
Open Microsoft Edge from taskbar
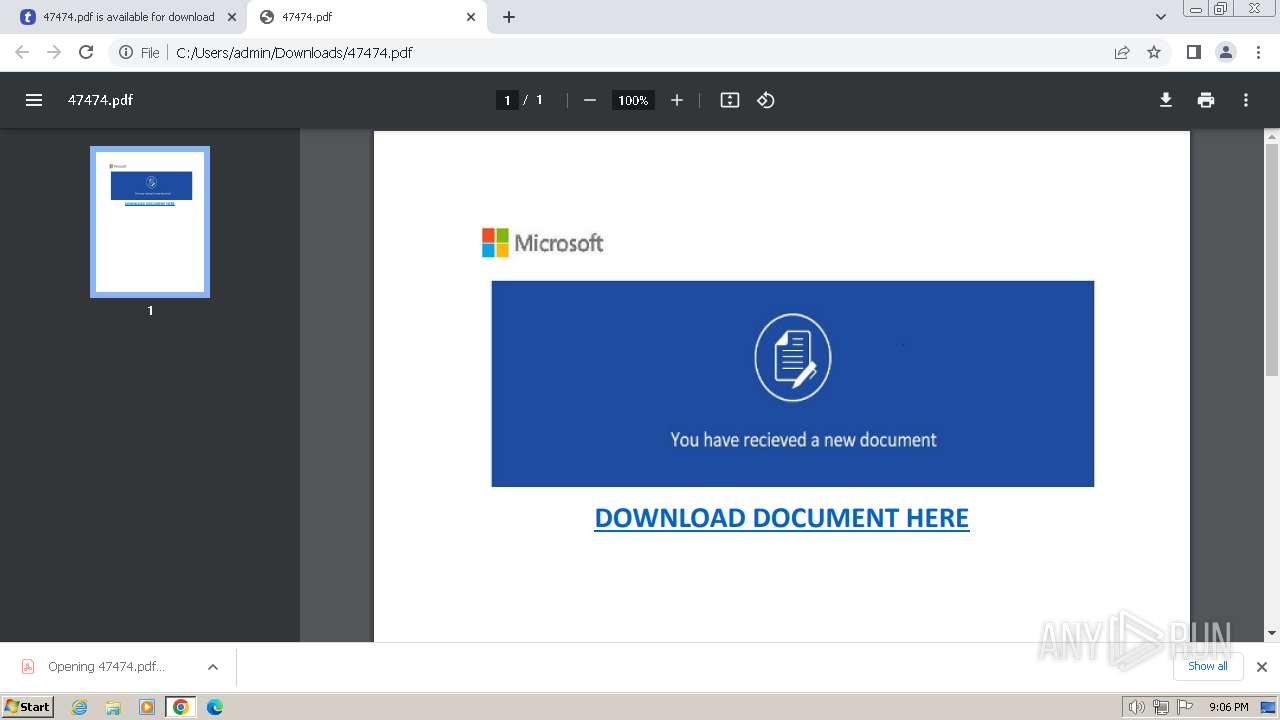(215, 707)
